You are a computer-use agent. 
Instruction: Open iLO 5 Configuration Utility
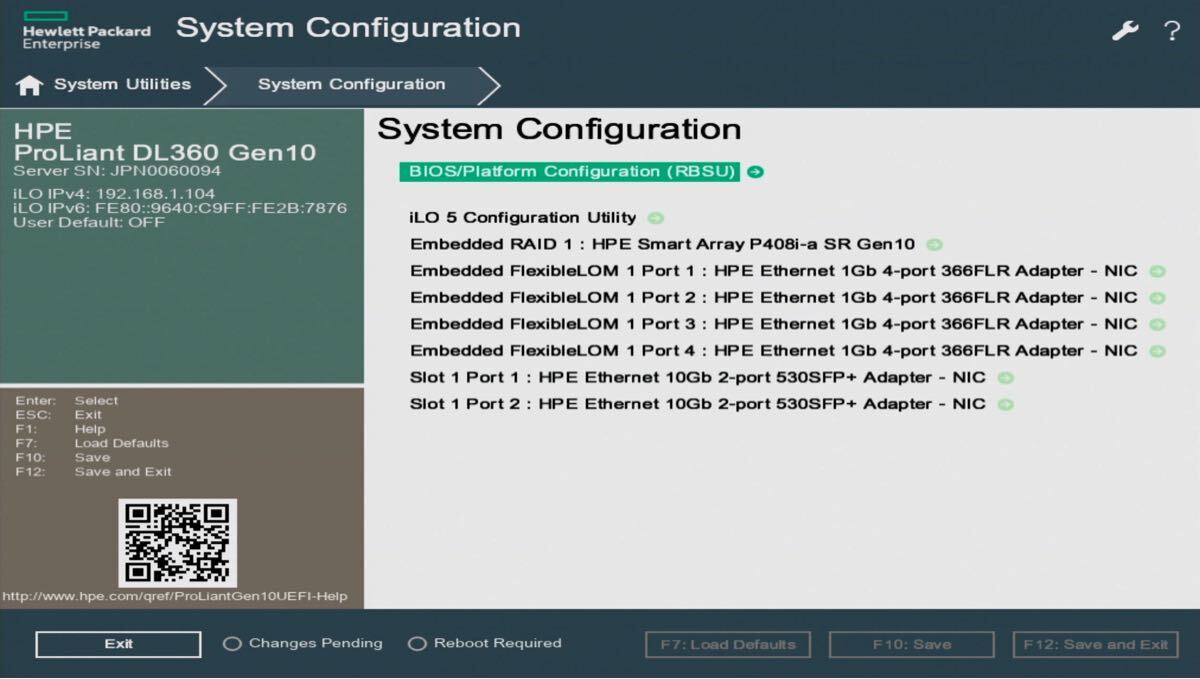[x=523, y=218]
